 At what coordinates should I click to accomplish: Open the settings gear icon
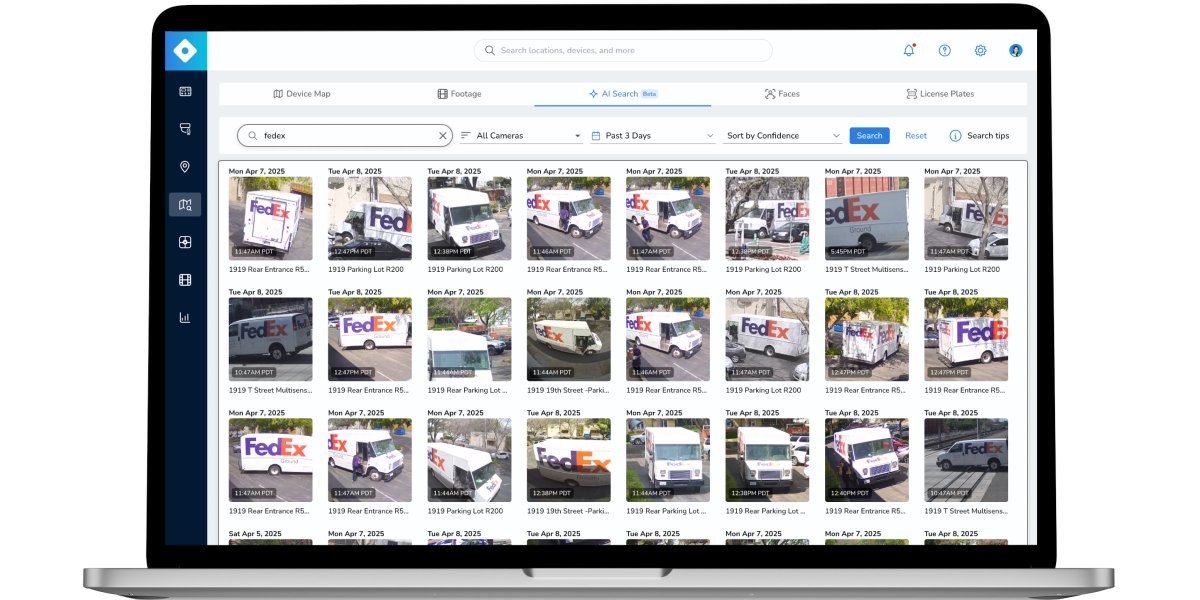[980, 50]
